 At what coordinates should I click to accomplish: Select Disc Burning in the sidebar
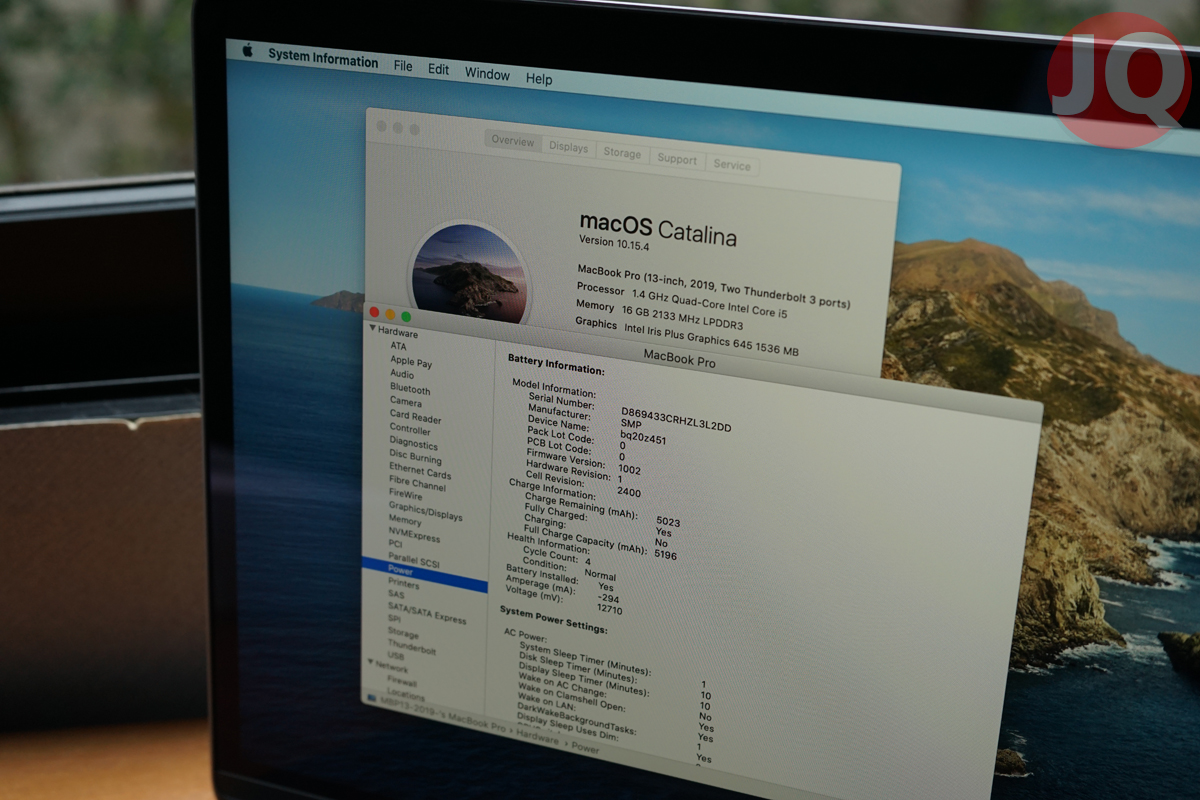point(415,457)
